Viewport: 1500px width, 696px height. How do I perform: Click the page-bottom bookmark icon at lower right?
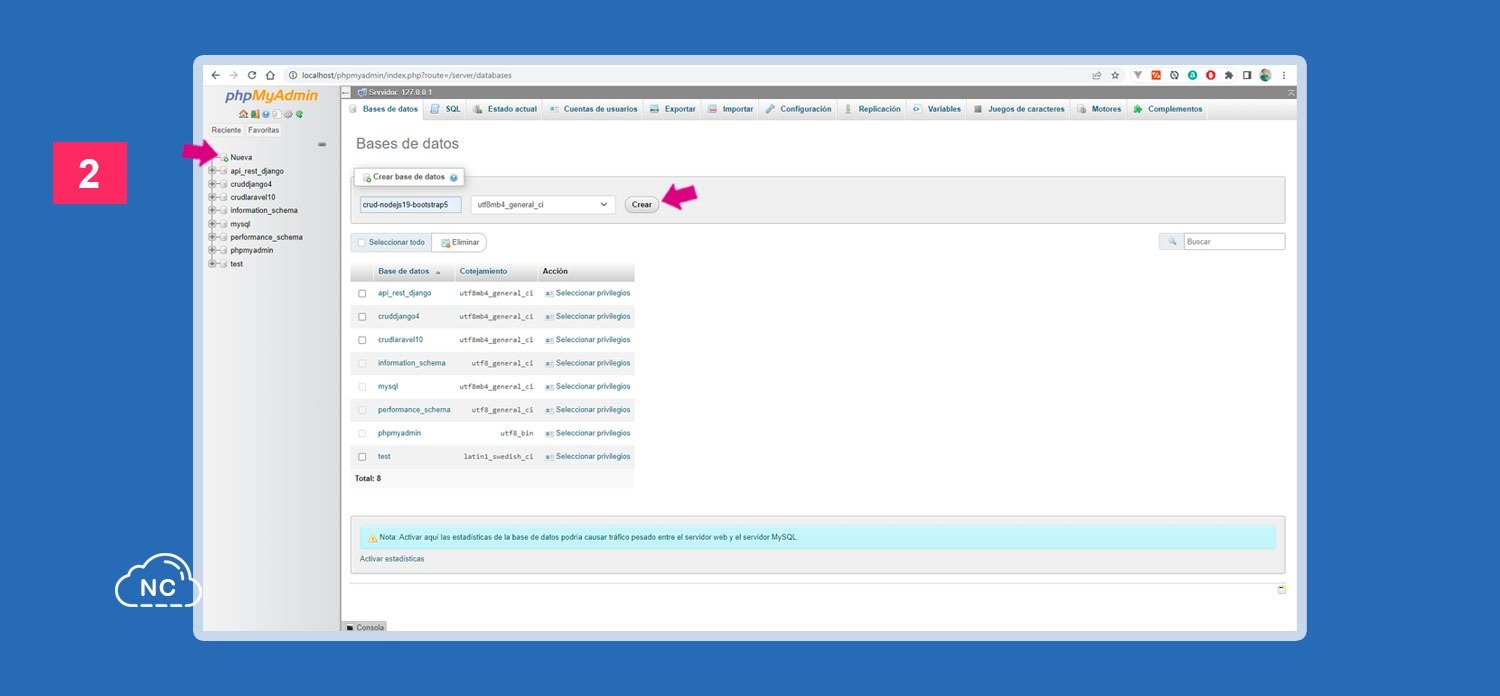tap(1282, 589)
